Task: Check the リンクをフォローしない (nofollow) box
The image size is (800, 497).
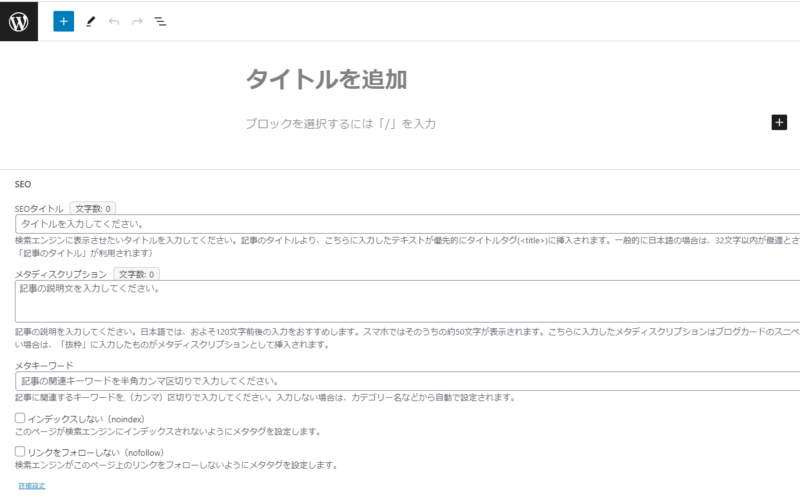Action: (x=21, y=451)
